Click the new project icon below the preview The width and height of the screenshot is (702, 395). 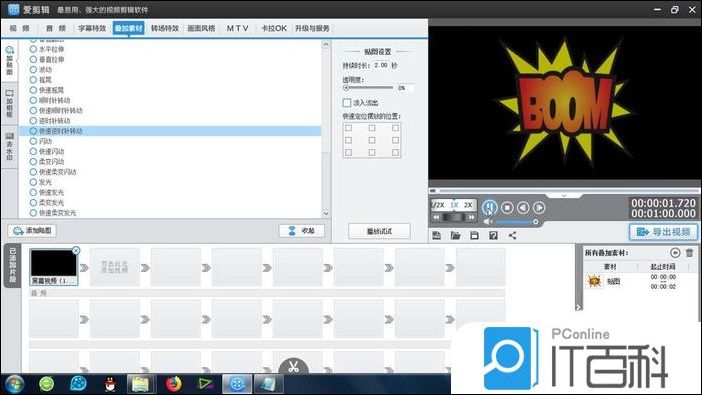437,235
